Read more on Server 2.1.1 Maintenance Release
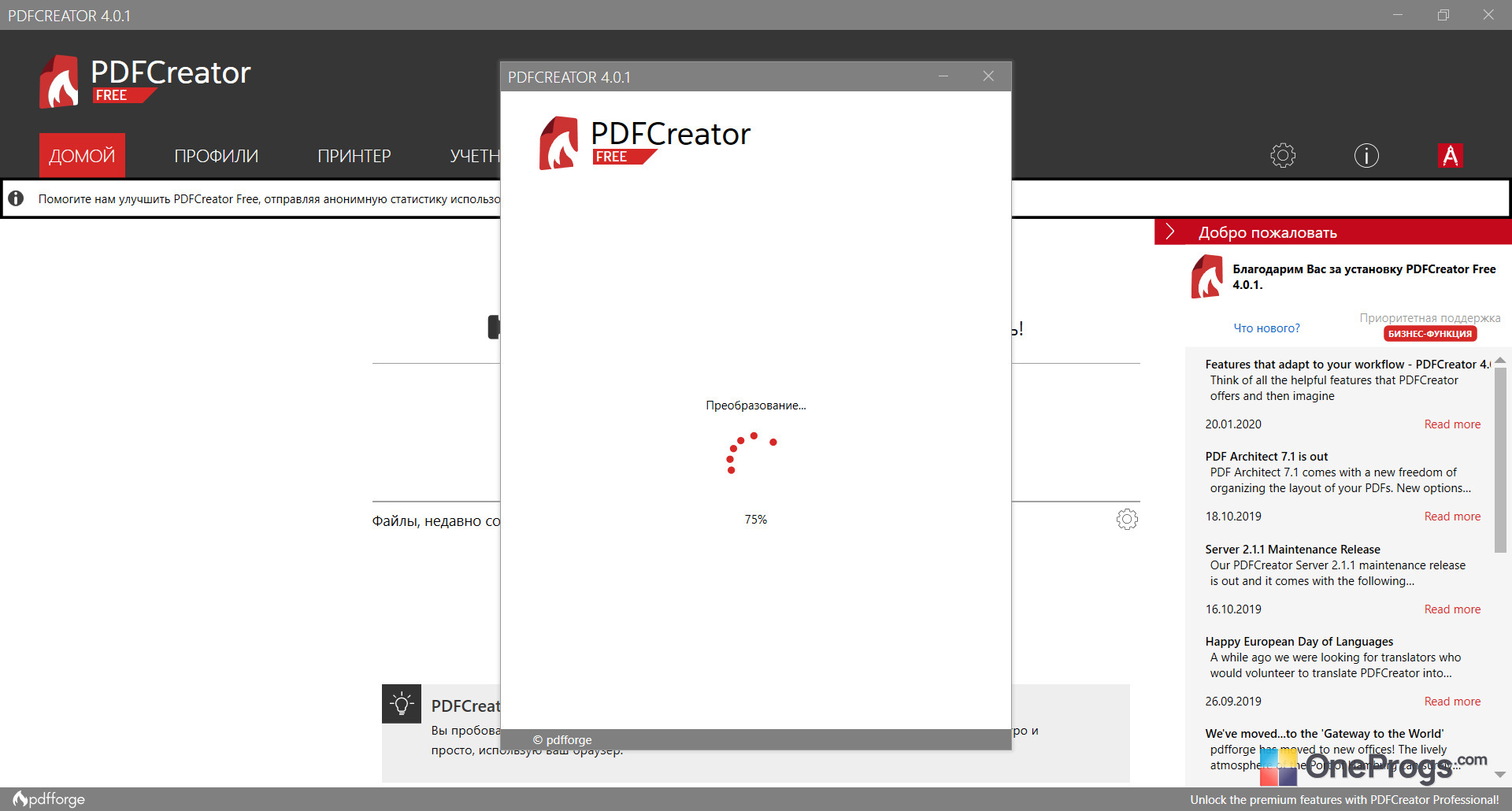 point(1452,609)
